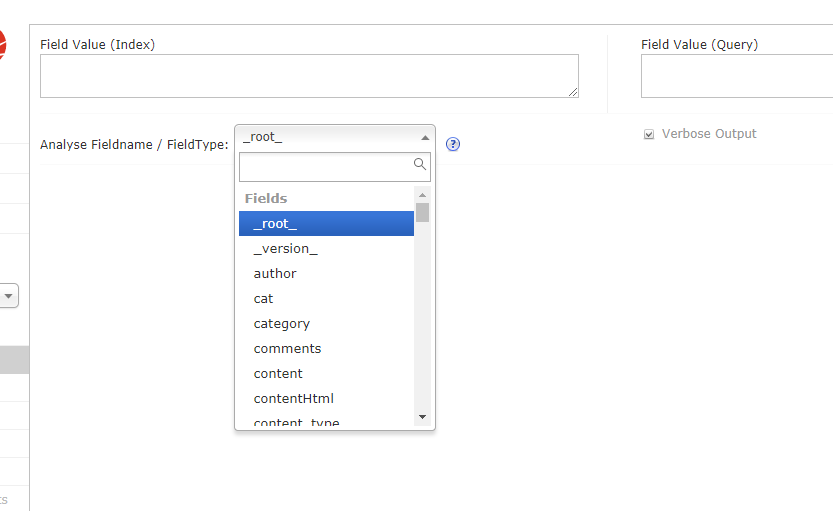Focus the Field Value (Query) text area
The height and width of the screenshot is (511, 833).
point(736,76)
